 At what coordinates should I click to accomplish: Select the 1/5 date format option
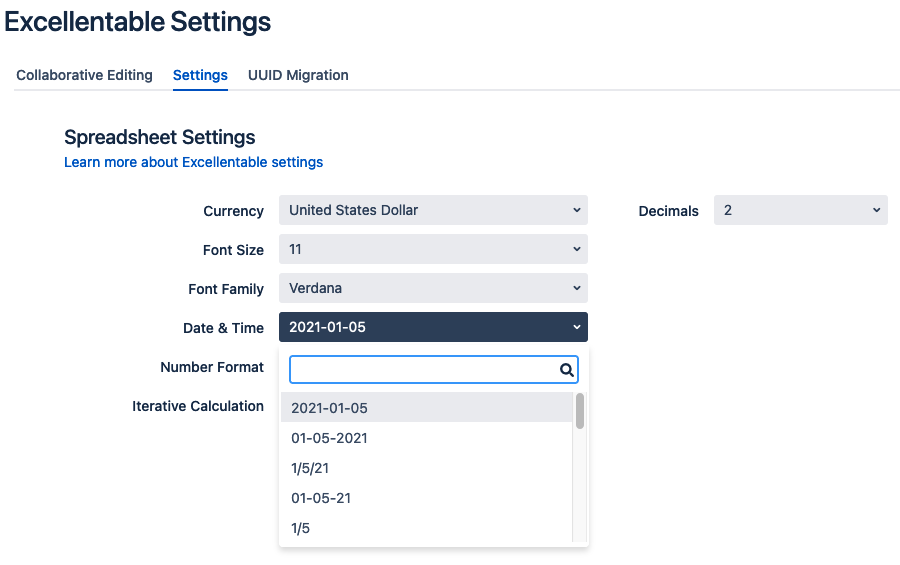pos(426,528)
